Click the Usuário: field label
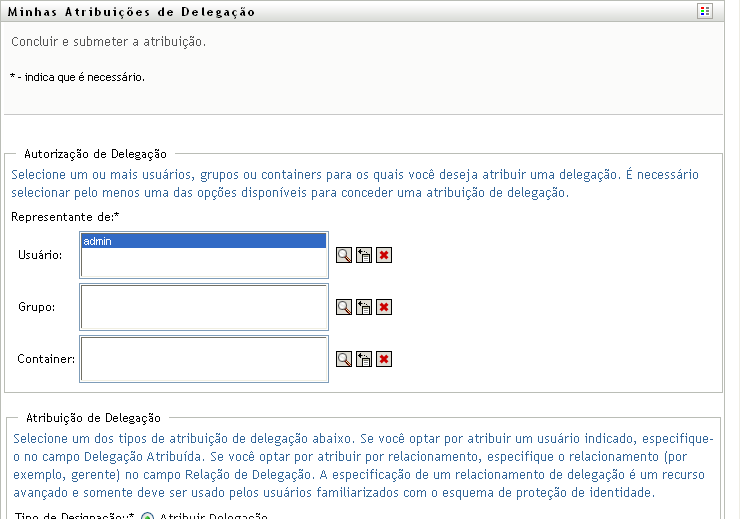Screen dimensions: 740x519 click(x=40, y=255)
